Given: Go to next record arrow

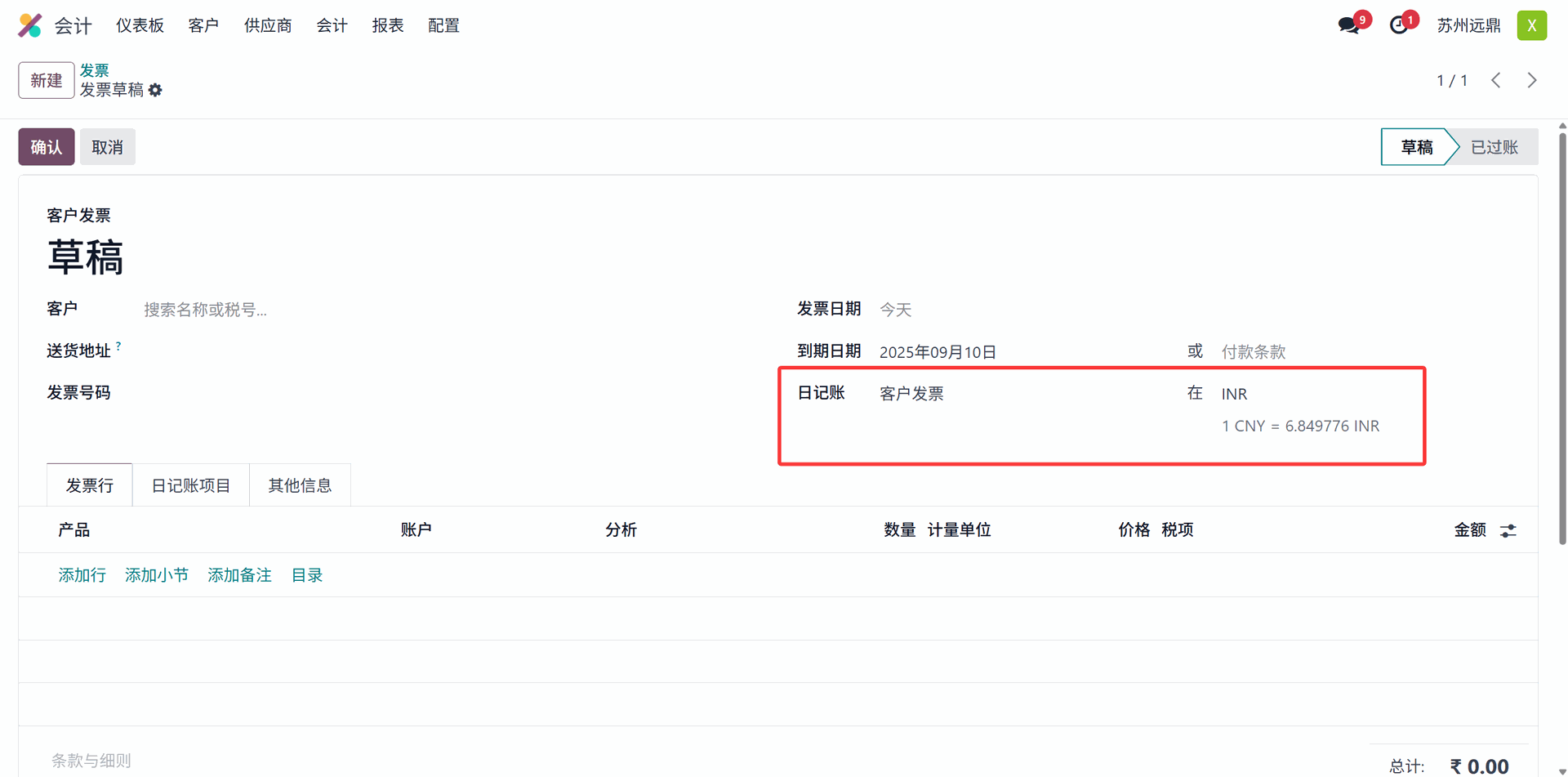Looking at the screenshot, I should click(x=1532, y=80).
